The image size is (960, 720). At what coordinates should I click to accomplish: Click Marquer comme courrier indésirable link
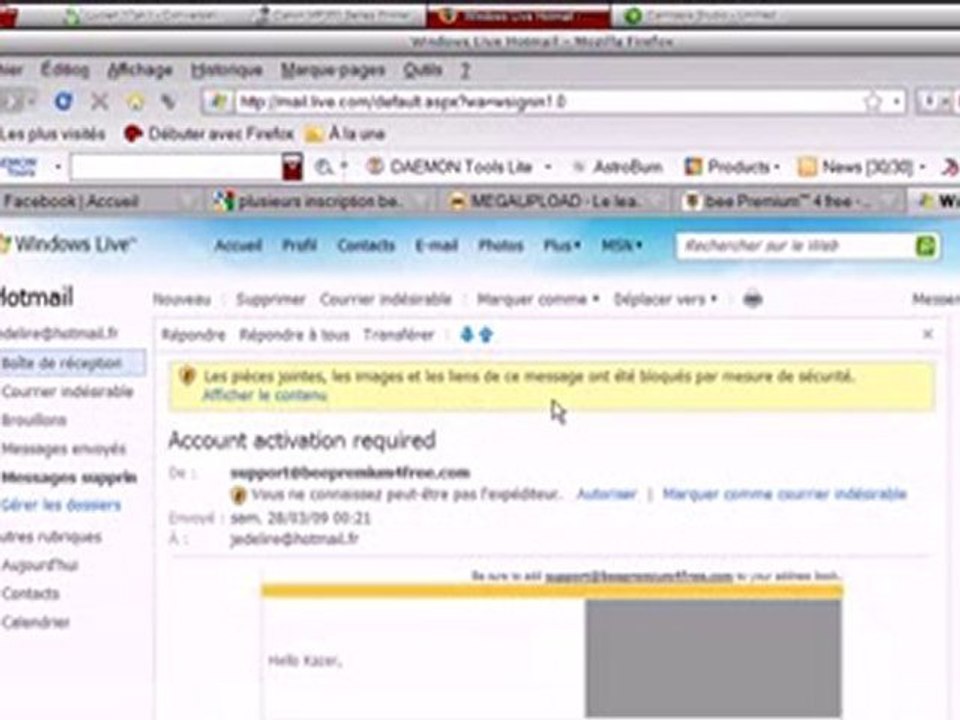(784, 494)
